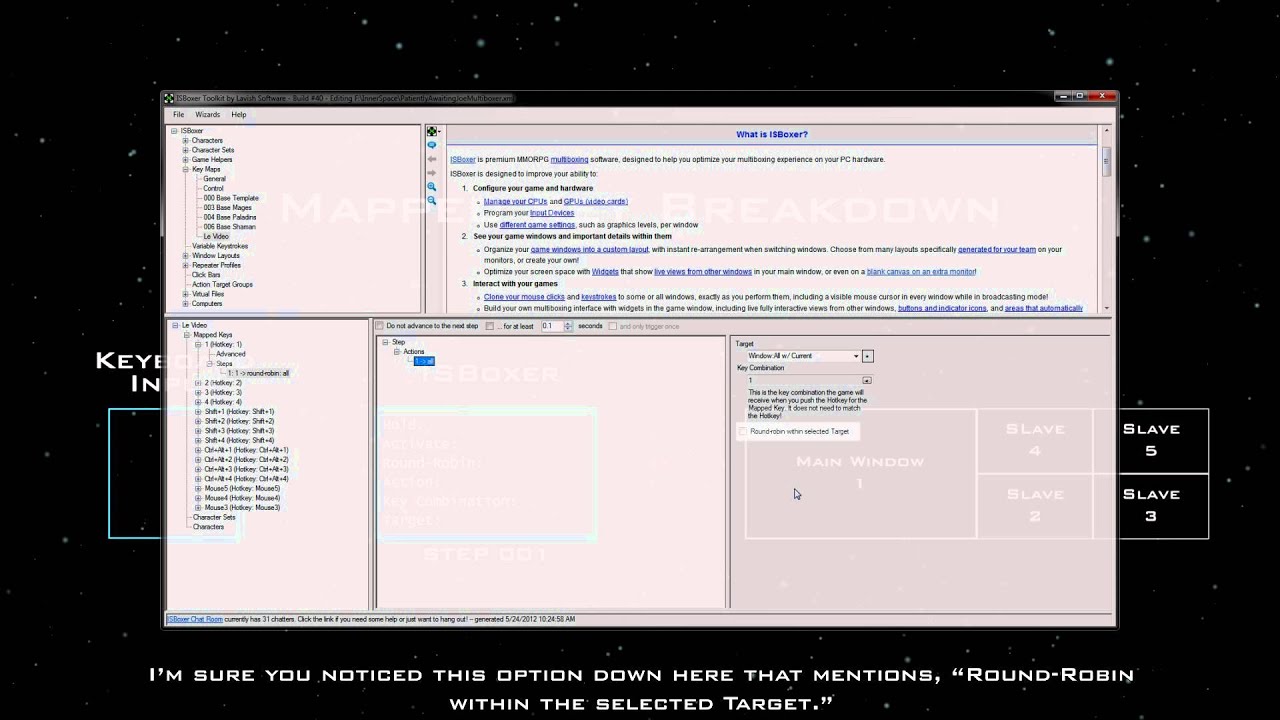Select '004 Base Paladins' key map
Viewport: 1280px width, 720px height.
pyautogui.click(x=230, y=217)
